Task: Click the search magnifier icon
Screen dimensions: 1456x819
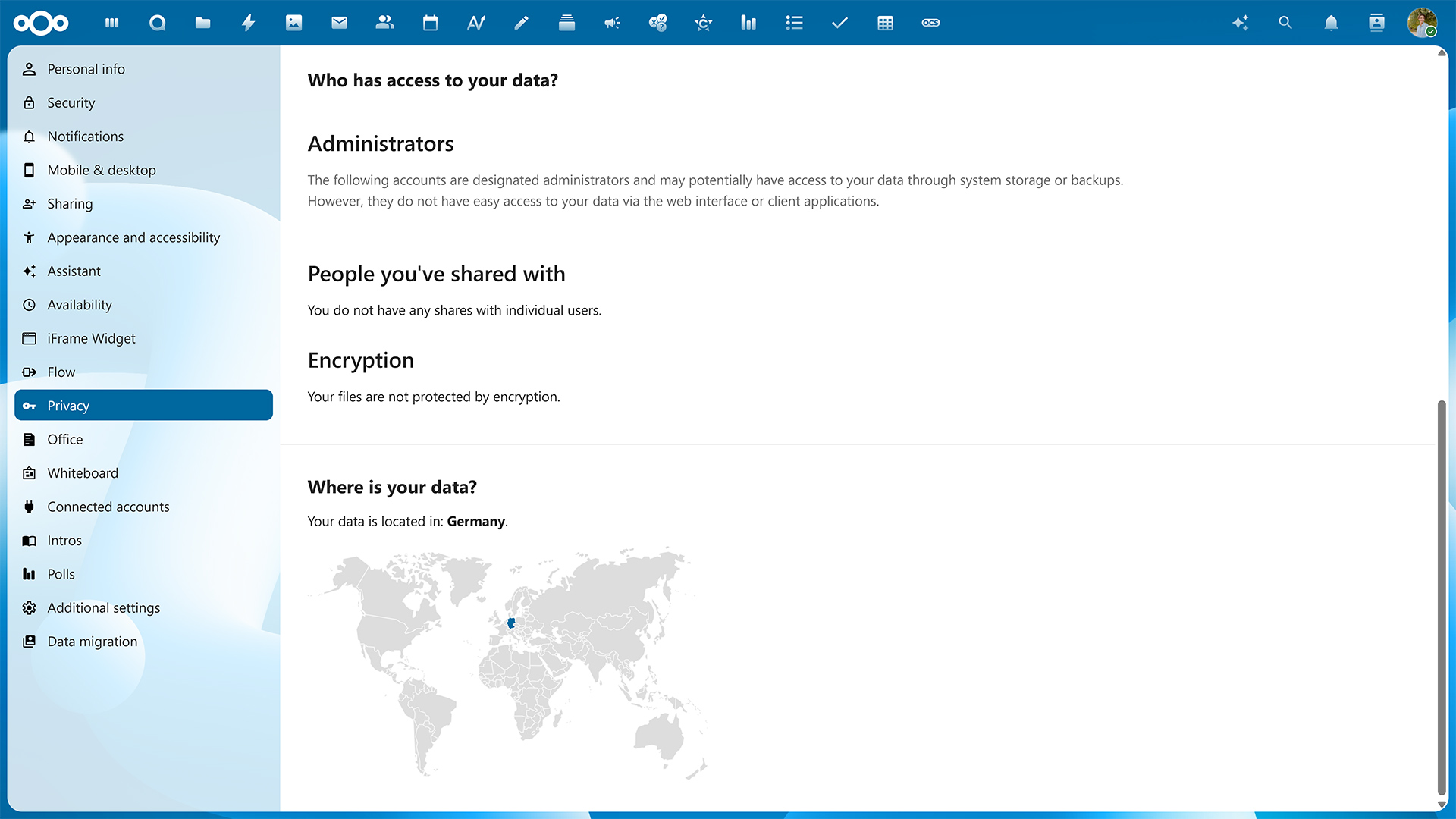Action: (x=1285, y=23)
